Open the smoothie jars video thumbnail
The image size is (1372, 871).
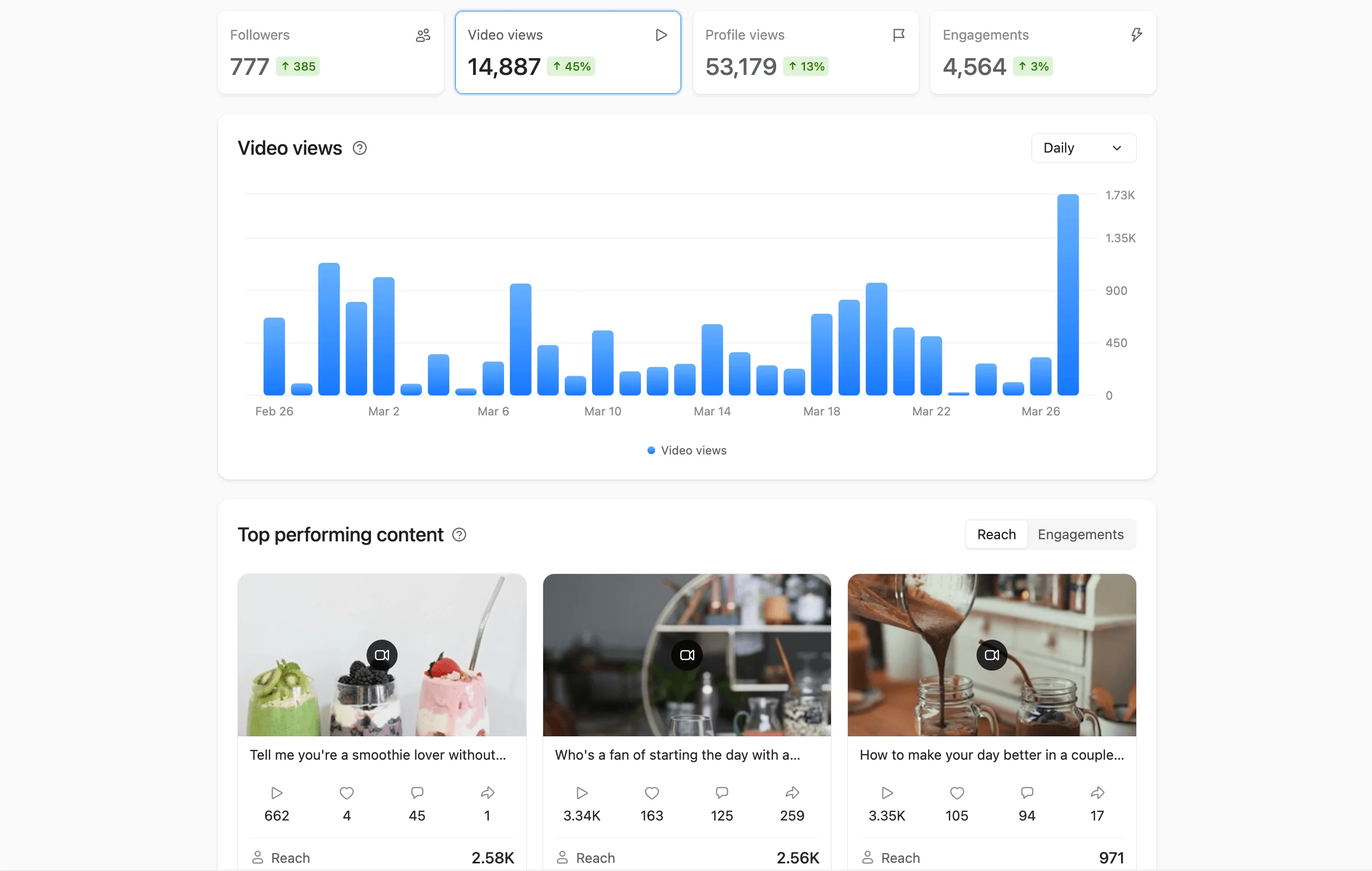[x=382, y=655]
